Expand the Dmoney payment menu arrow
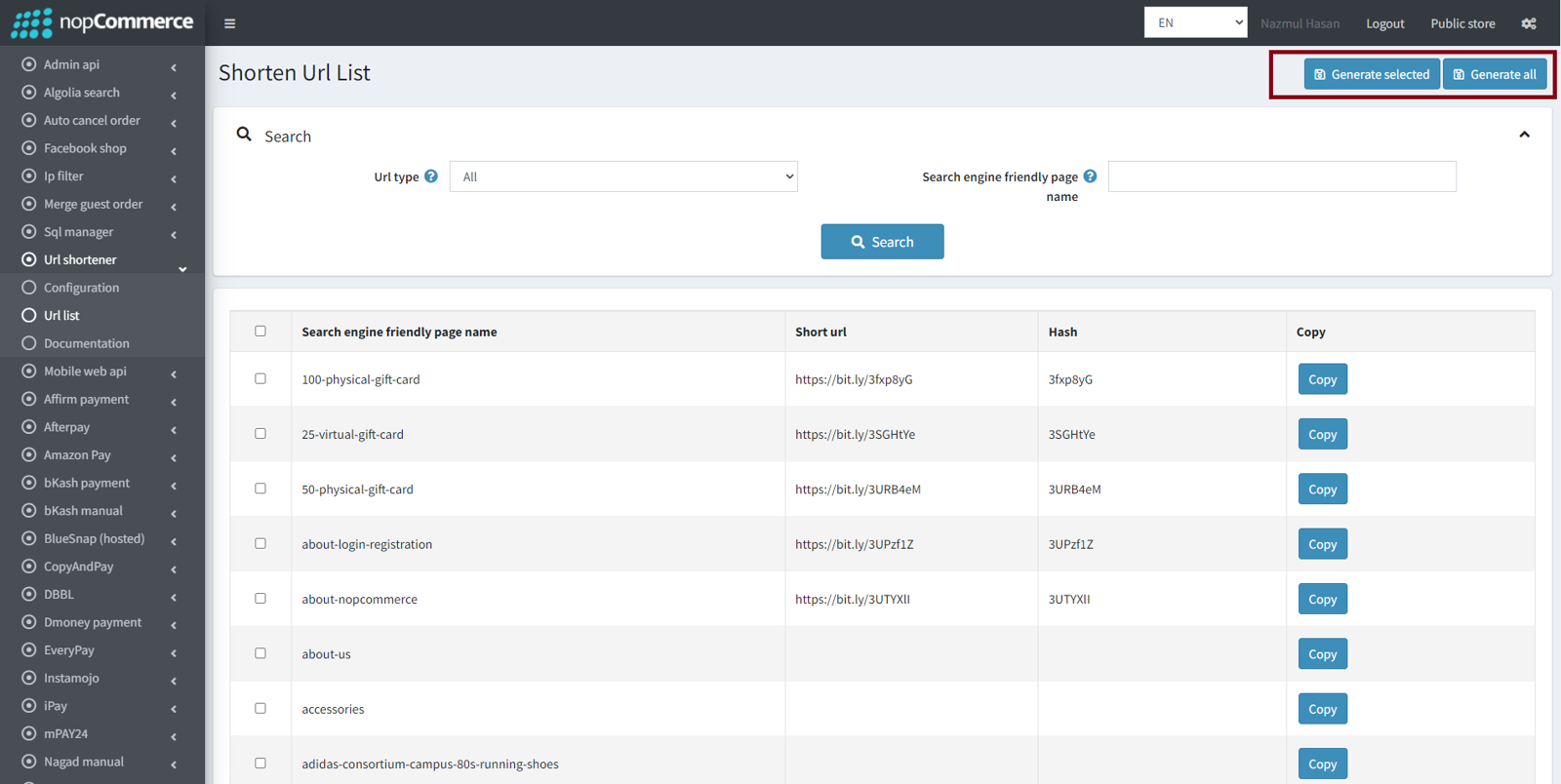The width and height of the screenshot is (1561, 784). point(174,625)
